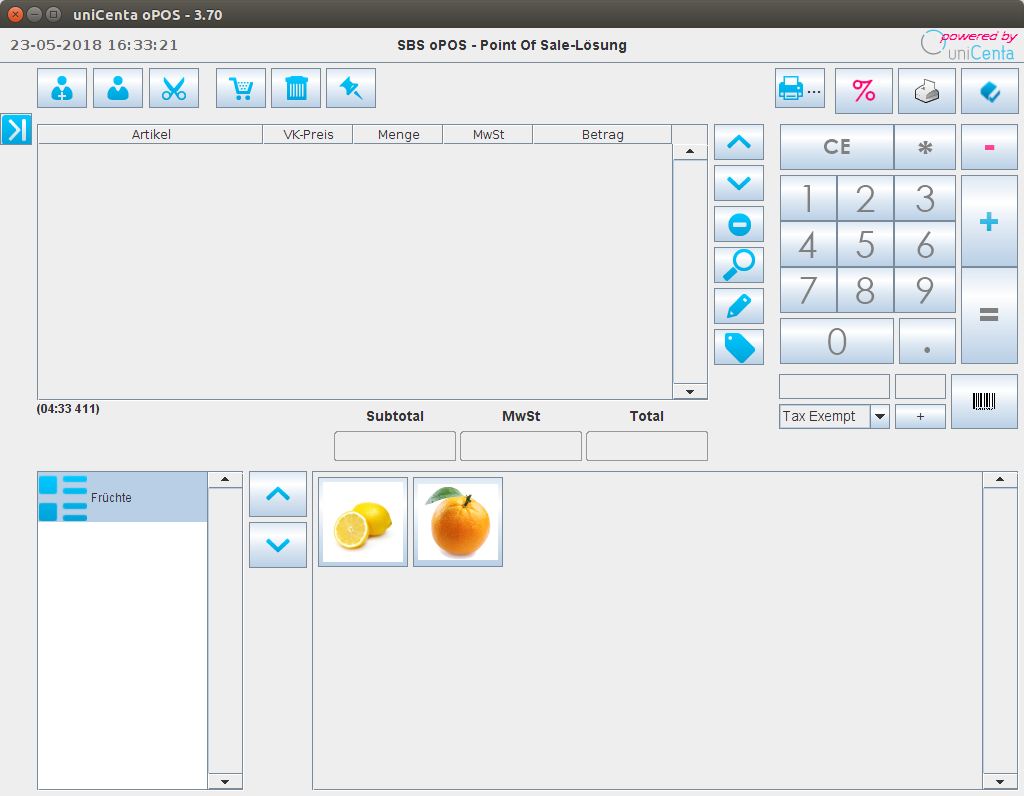Image resolution: width=1024 pixels, height=796 pixels.
Task: Click the shopping cart icon
Action: click(x=241, y=88)
